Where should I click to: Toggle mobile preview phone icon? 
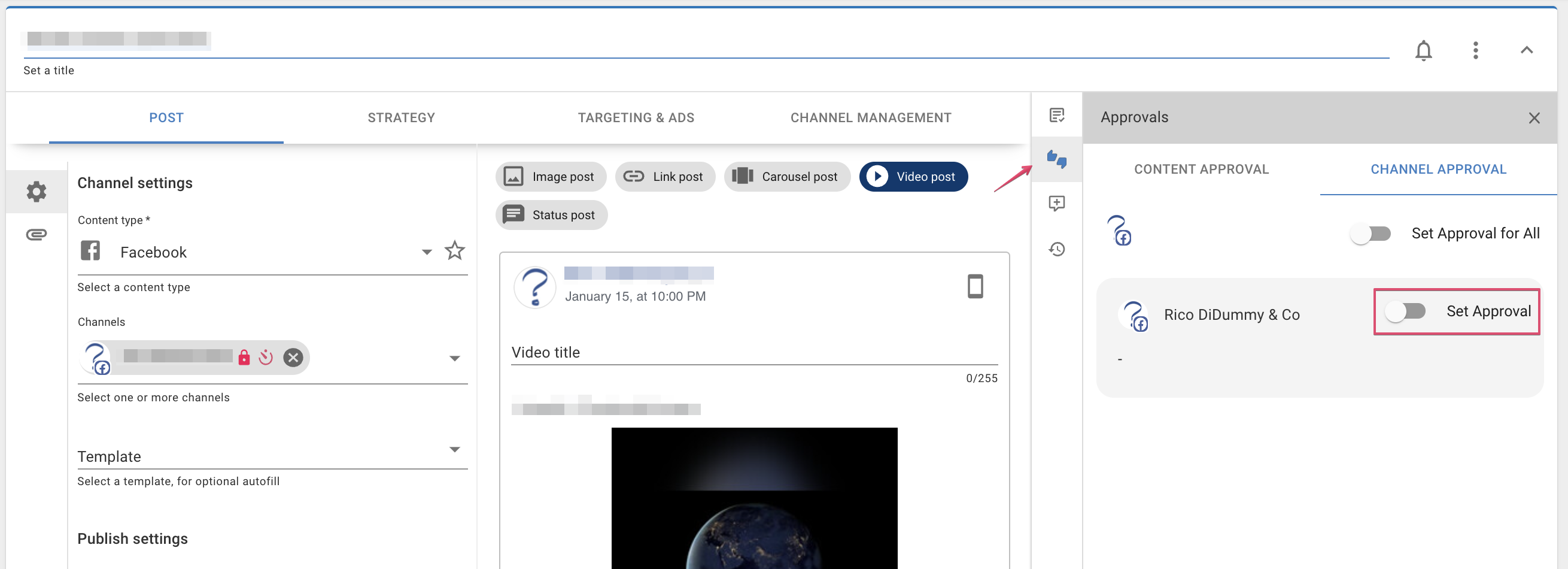[x=975, y=286]
